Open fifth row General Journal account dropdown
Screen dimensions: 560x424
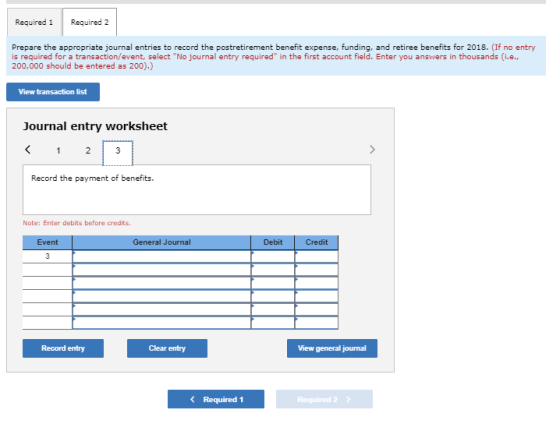point(161,309)
